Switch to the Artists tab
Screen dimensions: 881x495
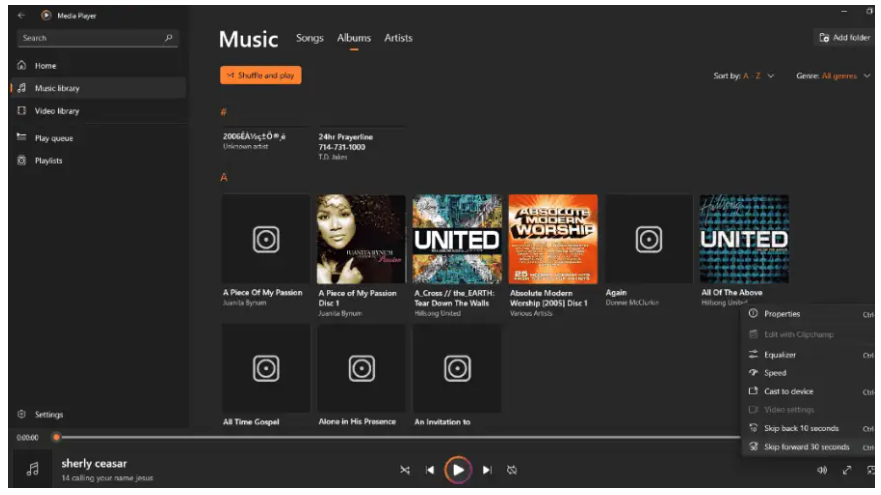[x=398, y=38]
